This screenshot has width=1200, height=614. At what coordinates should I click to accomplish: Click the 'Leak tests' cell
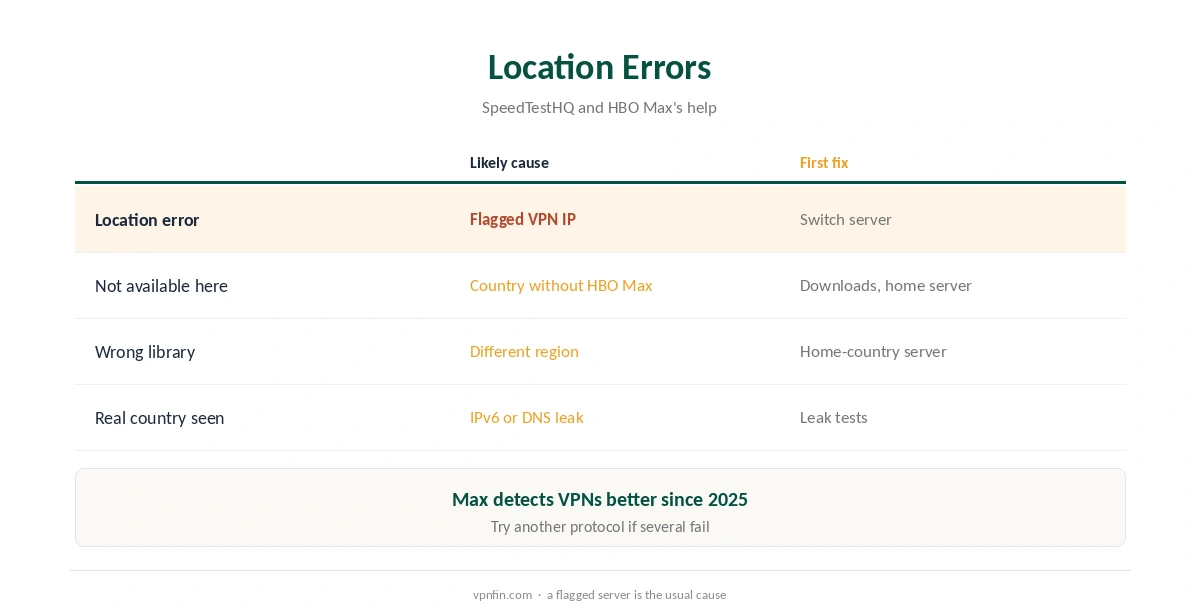coord(834,417)
